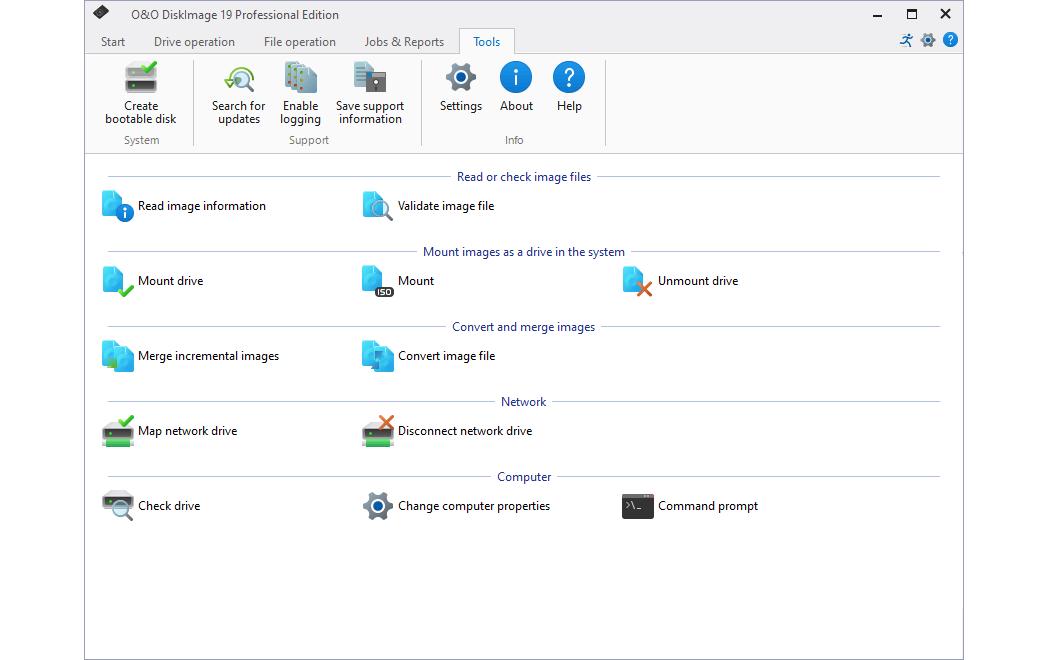Click the Merge incremental images label
This screenshot has height=660, width=1048.
pyautogui.click(x=209, y=356)
